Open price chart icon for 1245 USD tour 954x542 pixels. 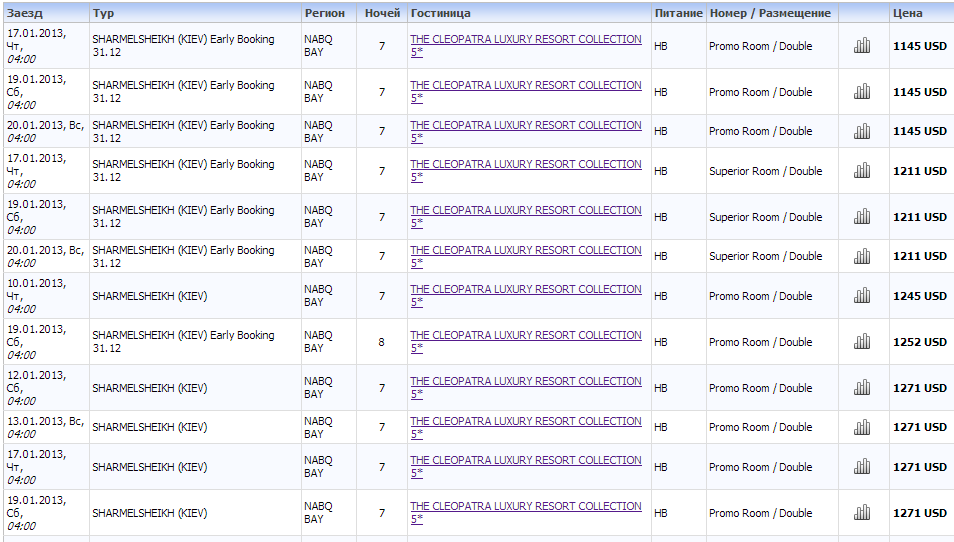click(x=861, y=296)
